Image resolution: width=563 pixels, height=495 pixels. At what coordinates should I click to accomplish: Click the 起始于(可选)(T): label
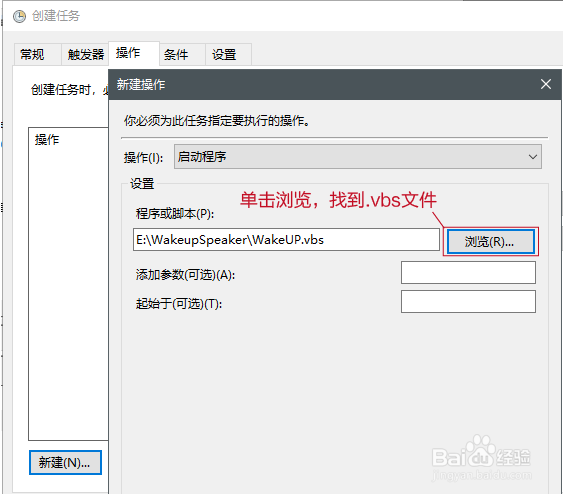coord(179,304)
